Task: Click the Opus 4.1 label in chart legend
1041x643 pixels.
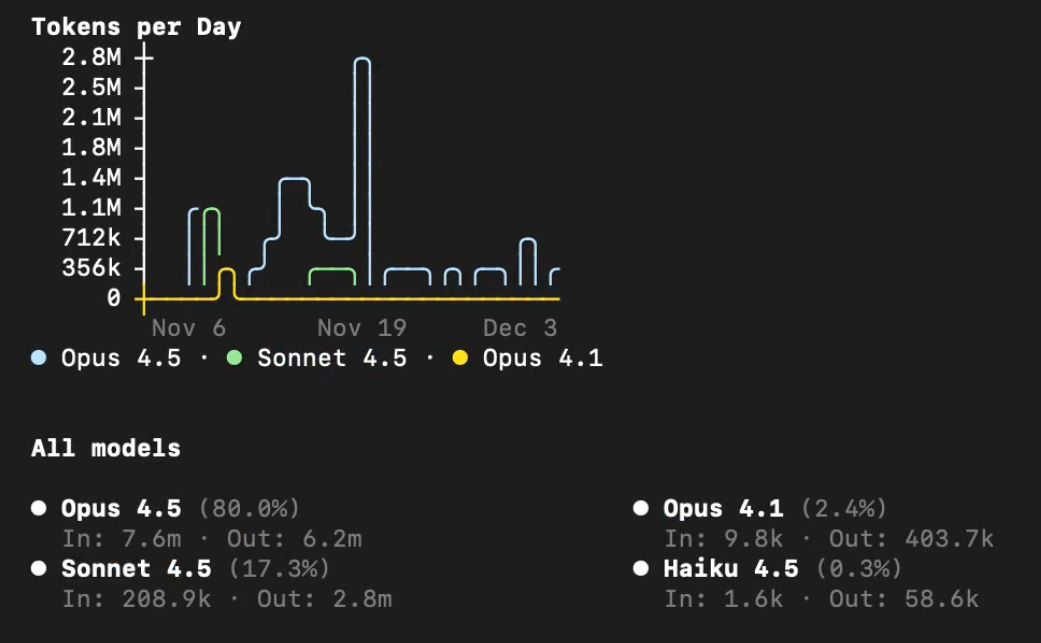Action: click(x=543, y=358)
